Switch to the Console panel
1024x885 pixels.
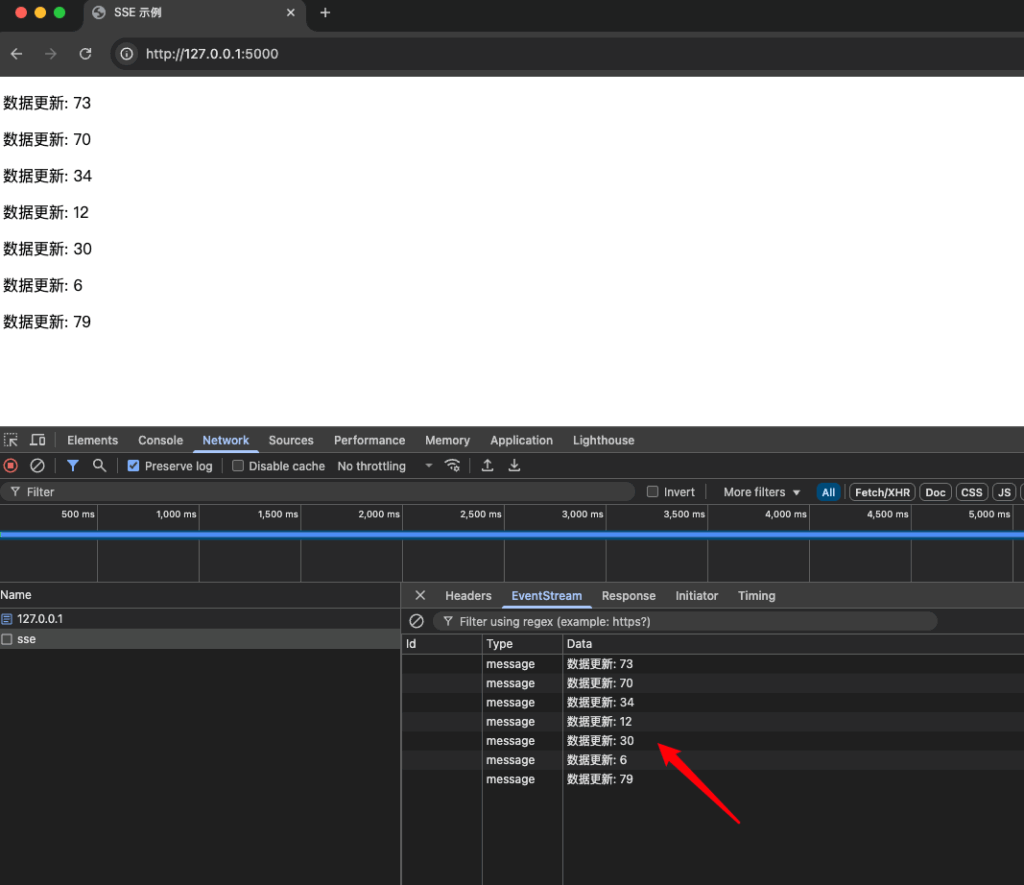coord(161,440)
